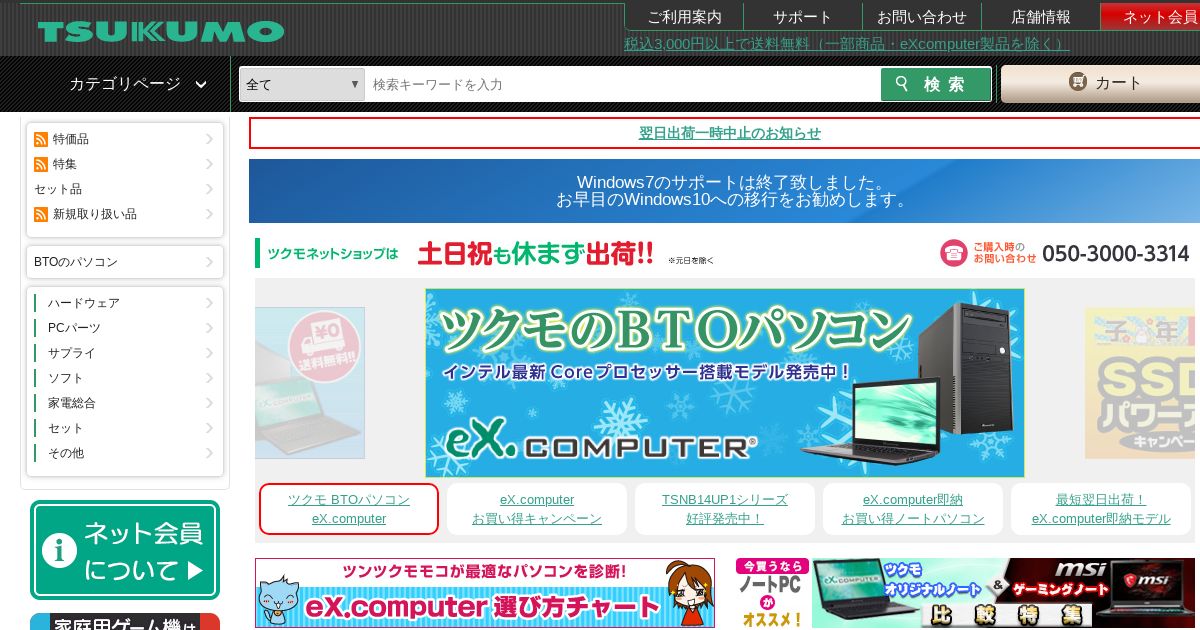The width and height of the screenshot is (1200, 630).
Task: Click chevron on ハードウェア row
Action: tap(209, 303)
